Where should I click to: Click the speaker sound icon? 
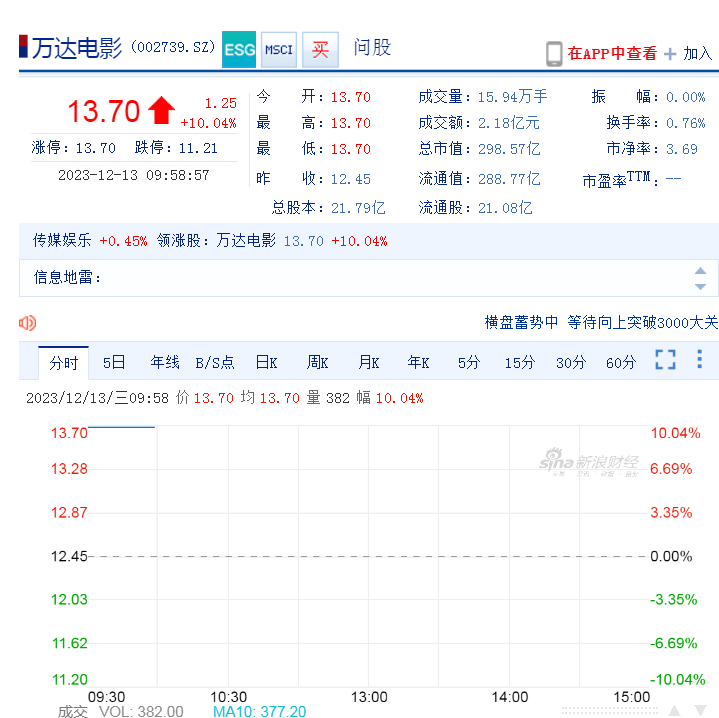[x=28, y=323]
